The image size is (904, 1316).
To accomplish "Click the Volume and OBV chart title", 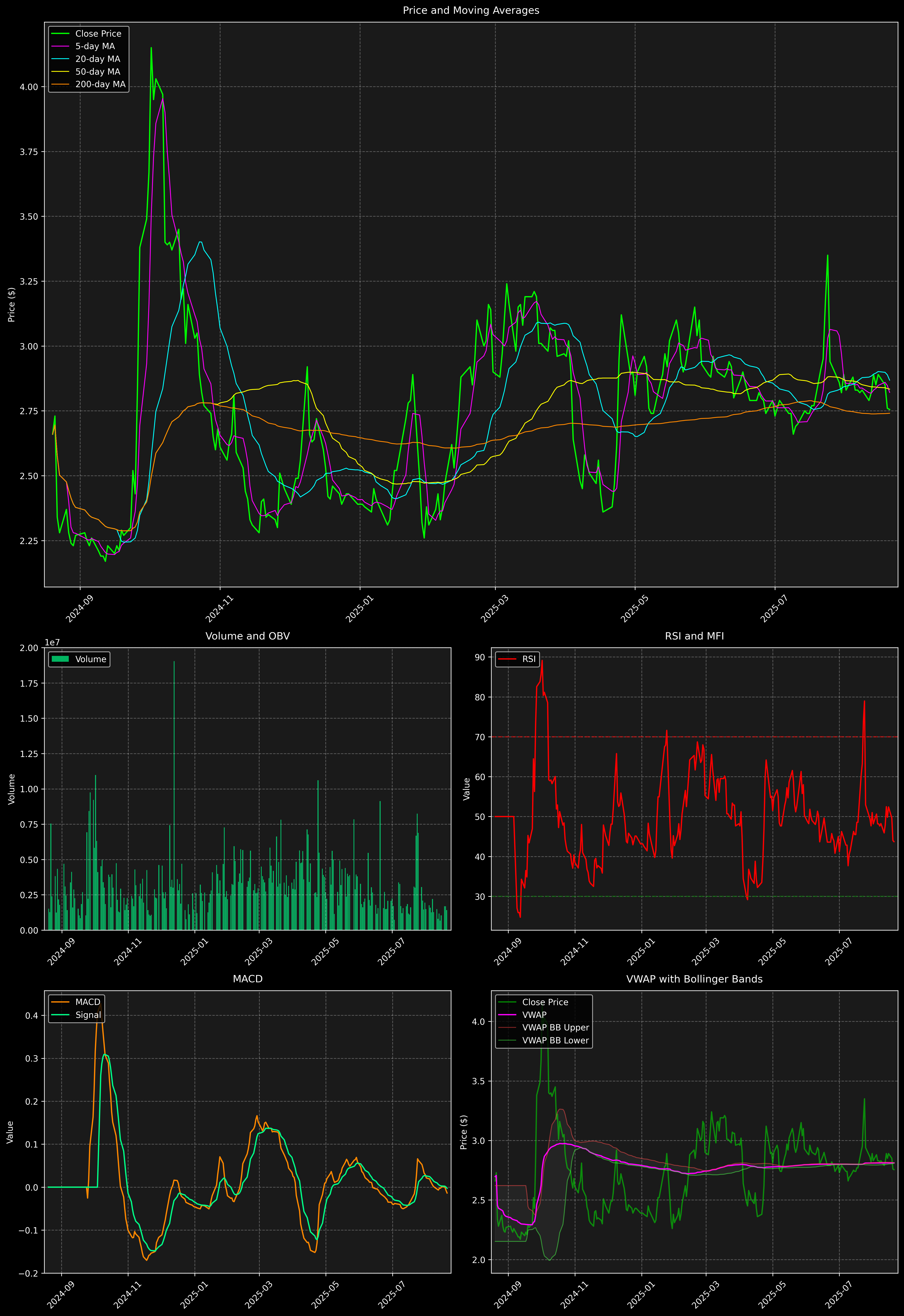I will point(248,636).
